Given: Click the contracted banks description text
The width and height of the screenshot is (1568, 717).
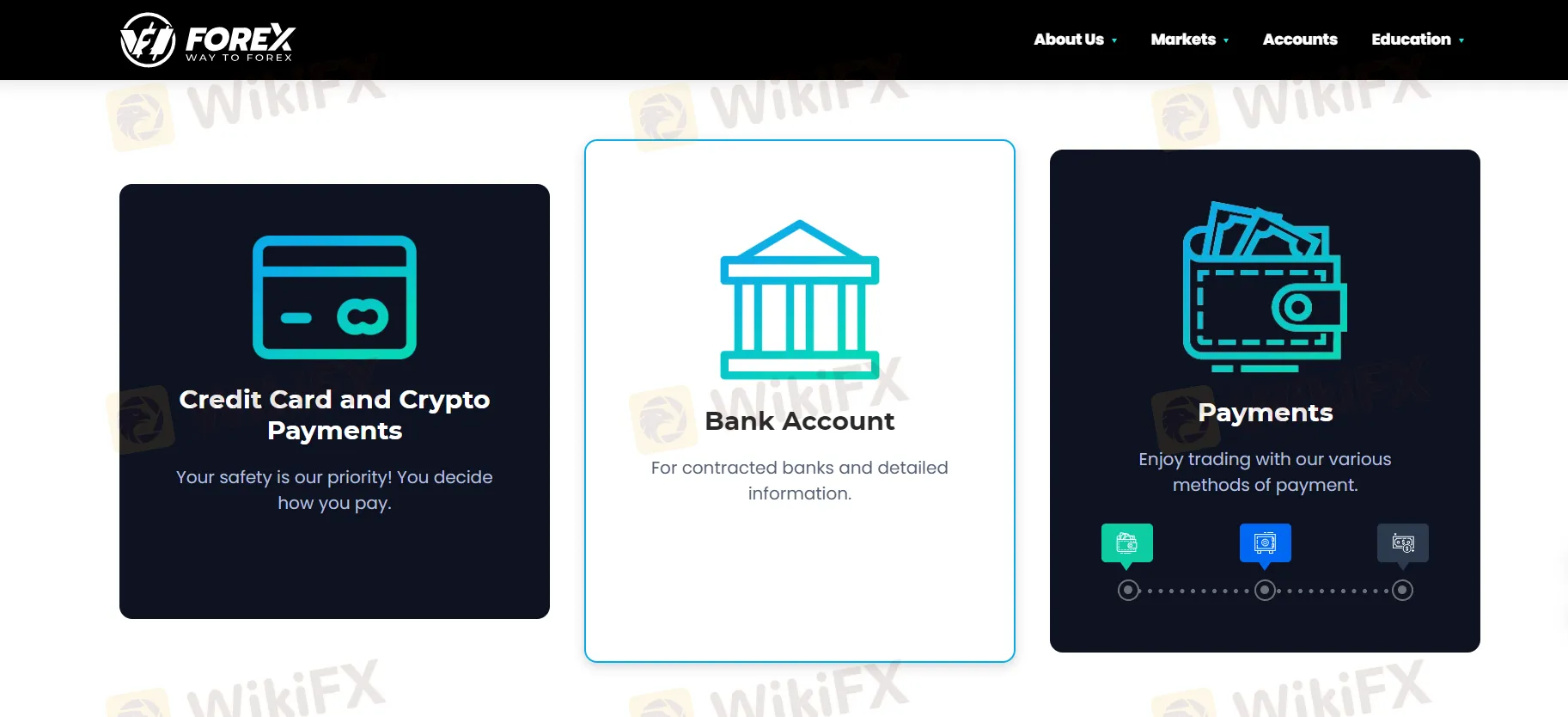Looking at the screenshot, I should click(800, 481).
